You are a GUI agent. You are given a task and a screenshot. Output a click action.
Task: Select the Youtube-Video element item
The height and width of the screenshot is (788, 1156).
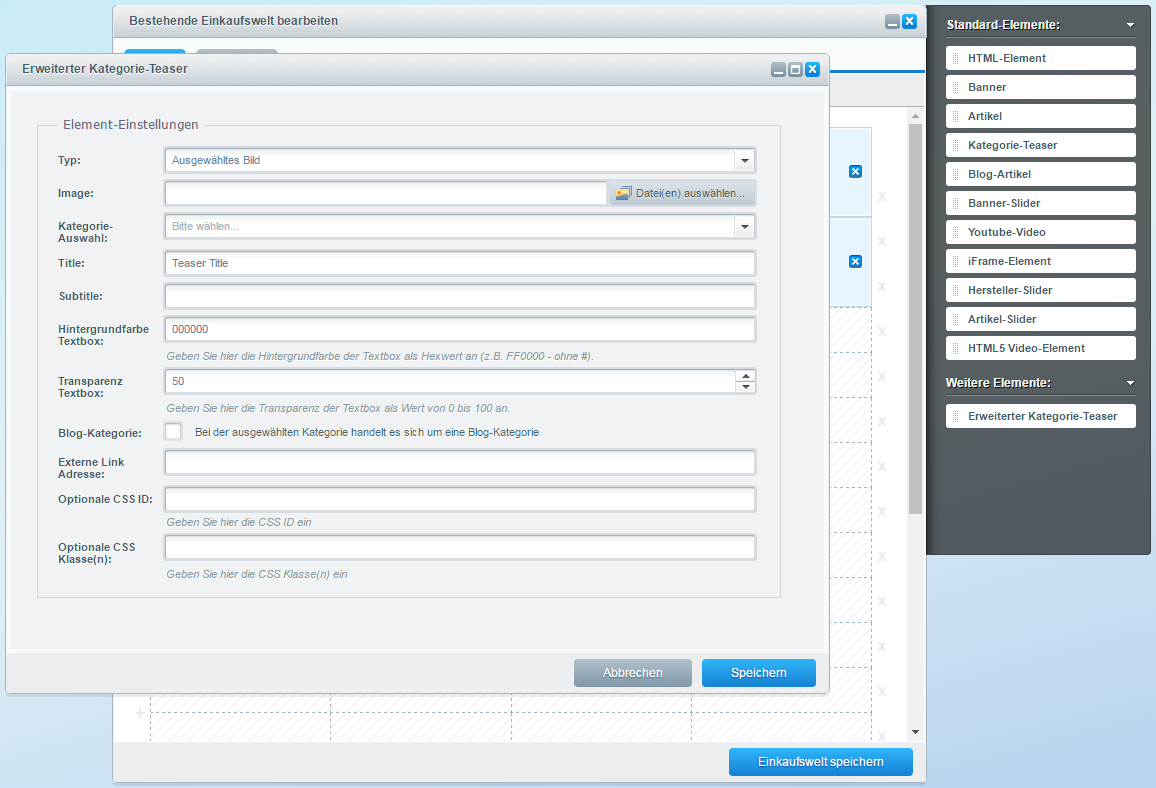click(x=1040, y=232)
